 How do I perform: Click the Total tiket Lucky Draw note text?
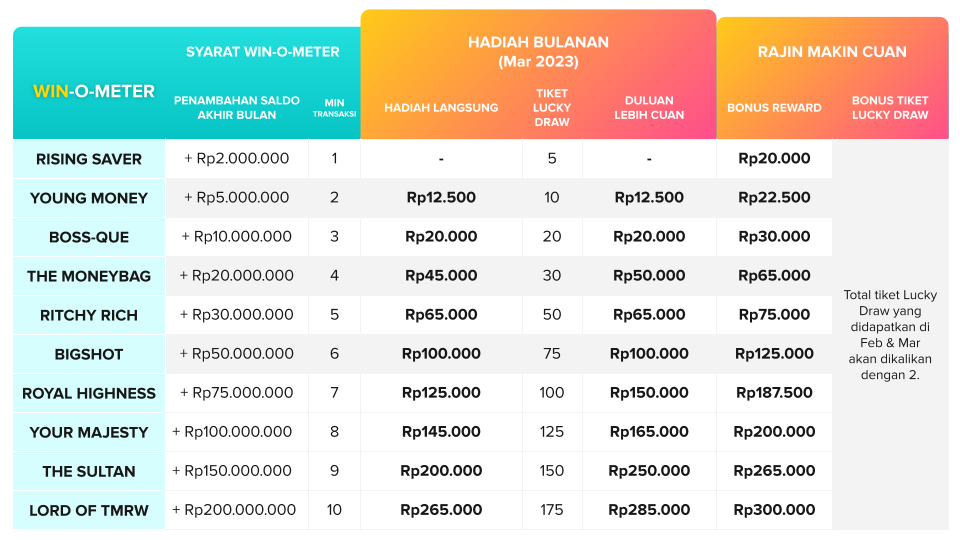[x=890, y=335]
